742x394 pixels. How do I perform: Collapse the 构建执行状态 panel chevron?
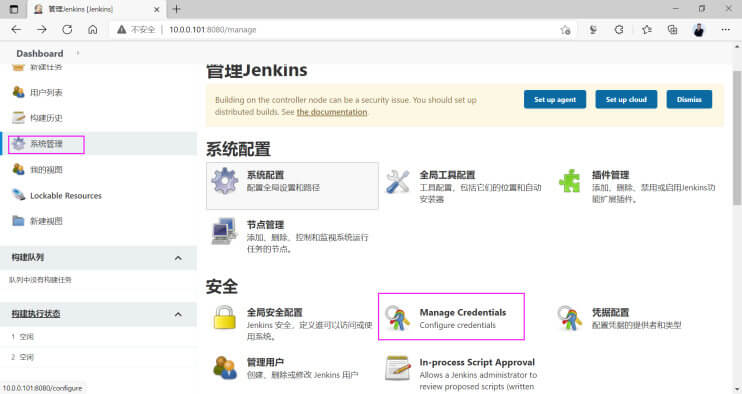(178, 314)
